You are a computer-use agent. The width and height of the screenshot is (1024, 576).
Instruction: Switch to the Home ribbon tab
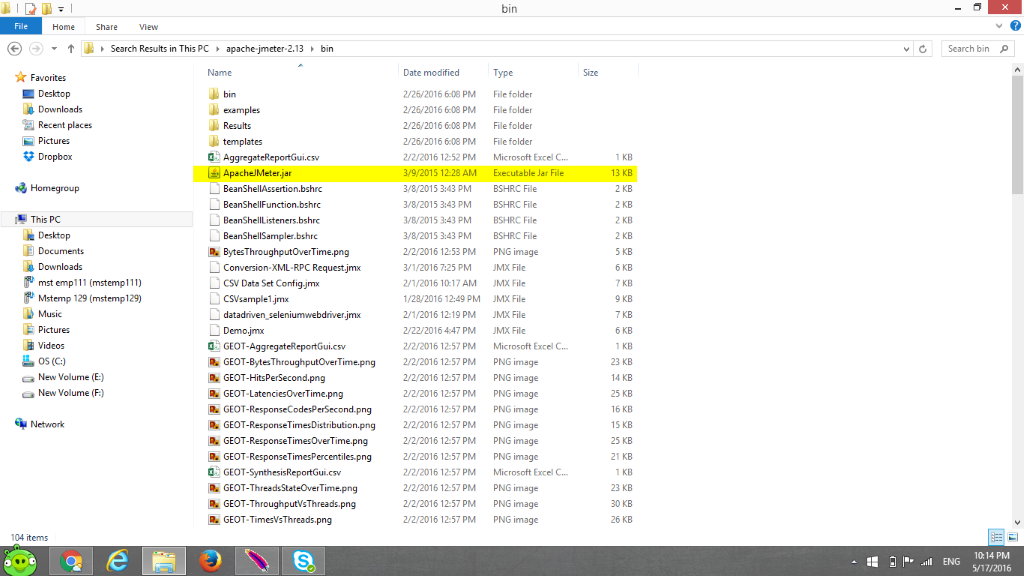point(63,27)
